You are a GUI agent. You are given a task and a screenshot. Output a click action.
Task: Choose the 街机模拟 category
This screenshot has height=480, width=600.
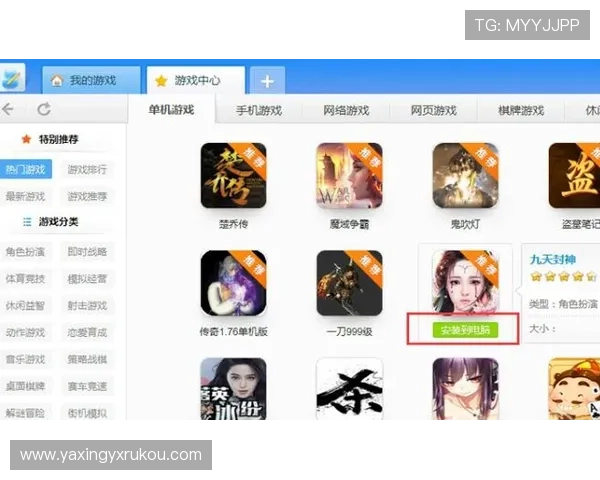pyautogui.click(x=87, y=413)
